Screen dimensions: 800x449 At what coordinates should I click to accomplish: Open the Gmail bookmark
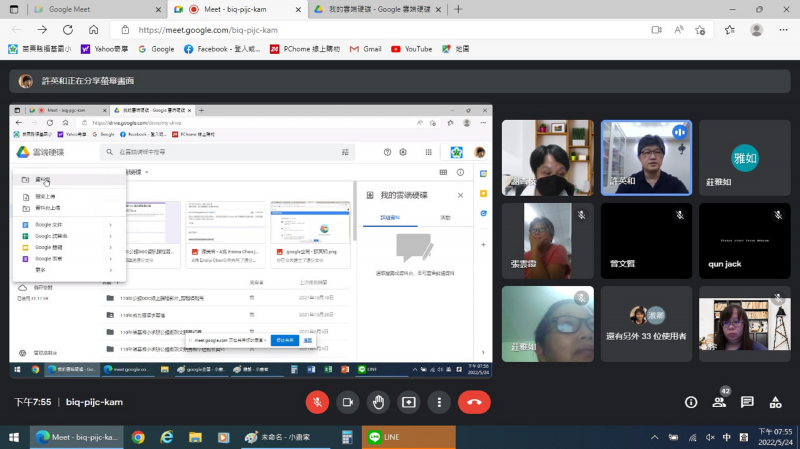point(365,48)
